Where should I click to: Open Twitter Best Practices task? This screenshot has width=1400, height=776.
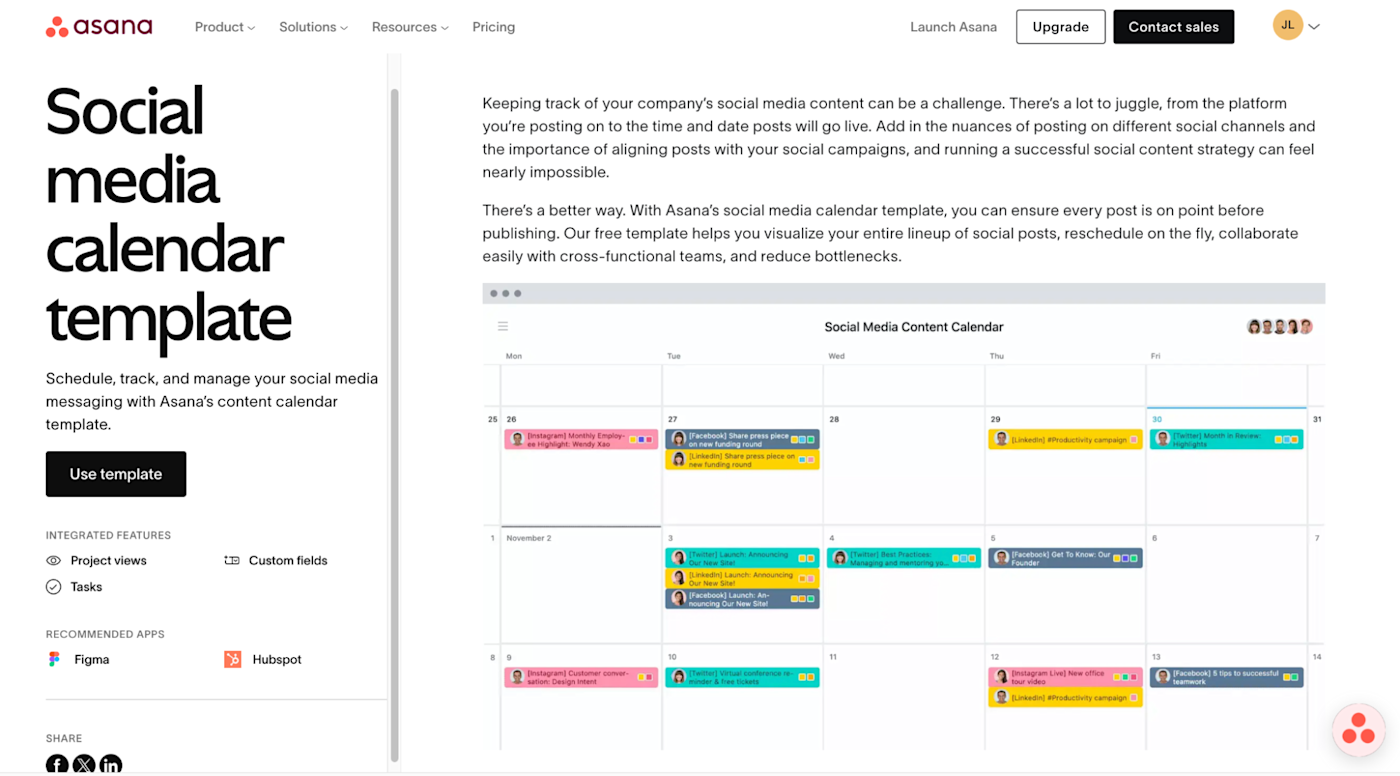tap(904, 558)
